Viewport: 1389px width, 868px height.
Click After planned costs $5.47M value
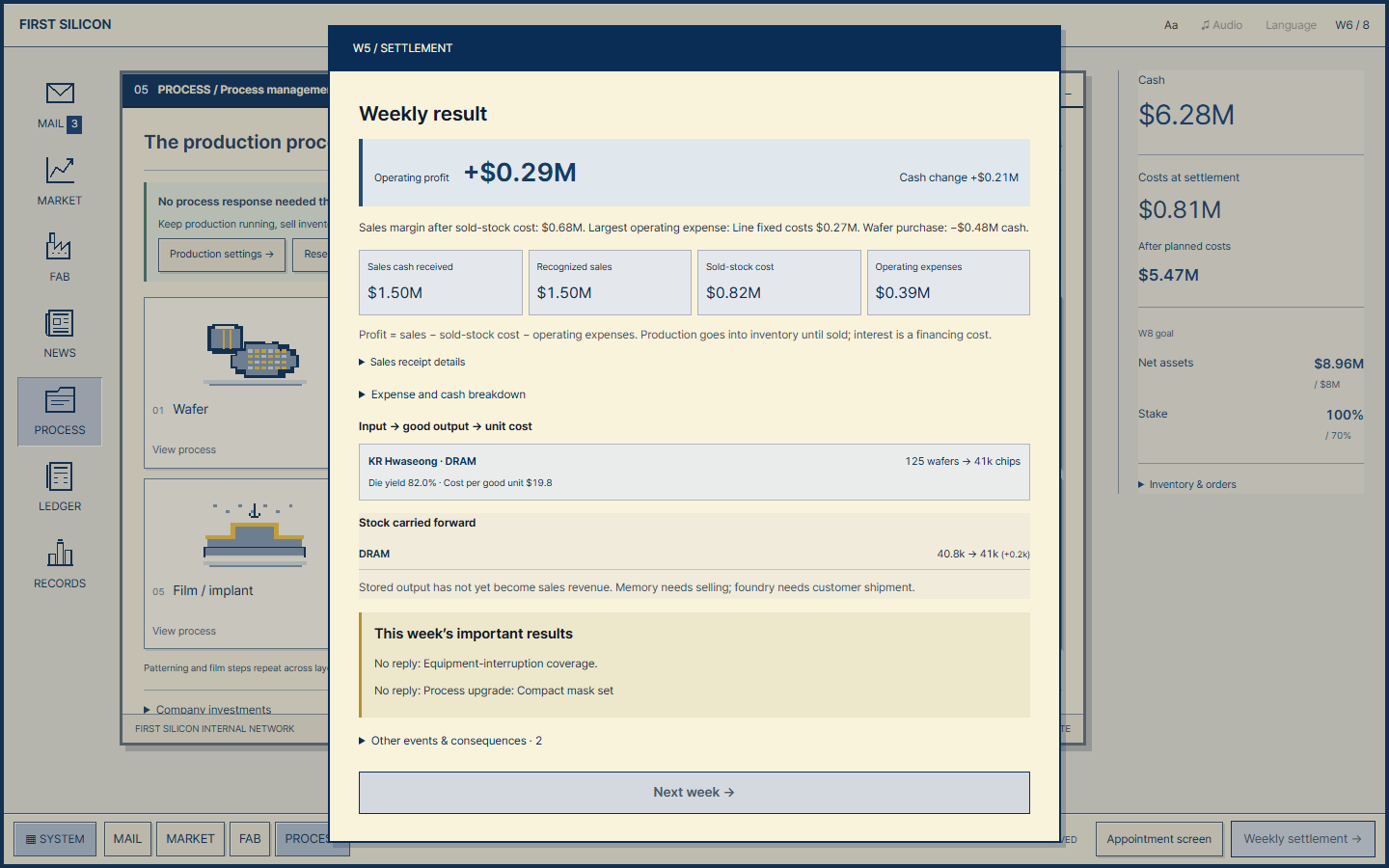point(1168,275)
